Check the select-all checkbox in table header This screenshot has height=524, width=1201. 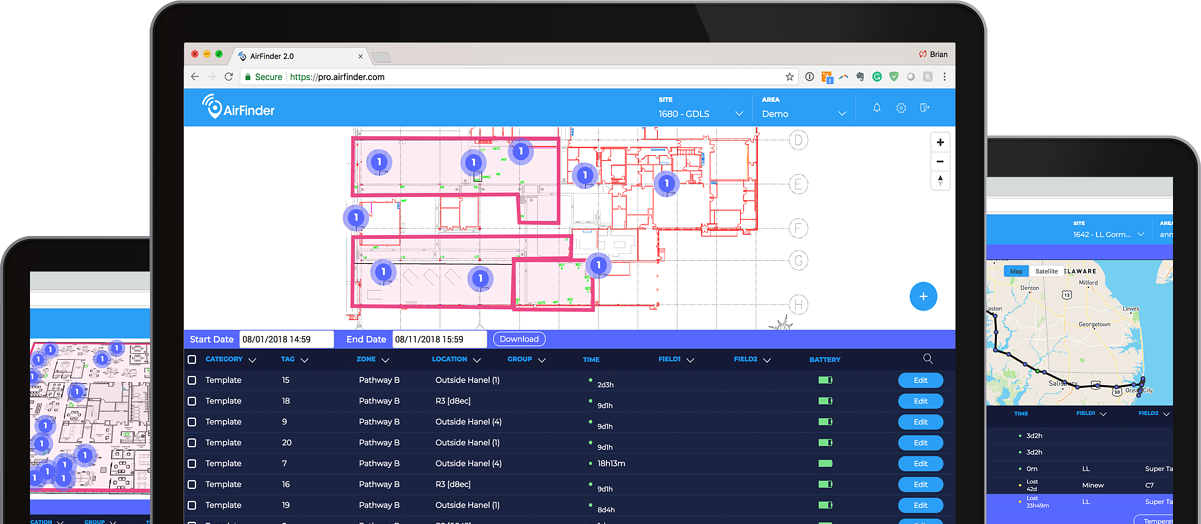[192, 360]
